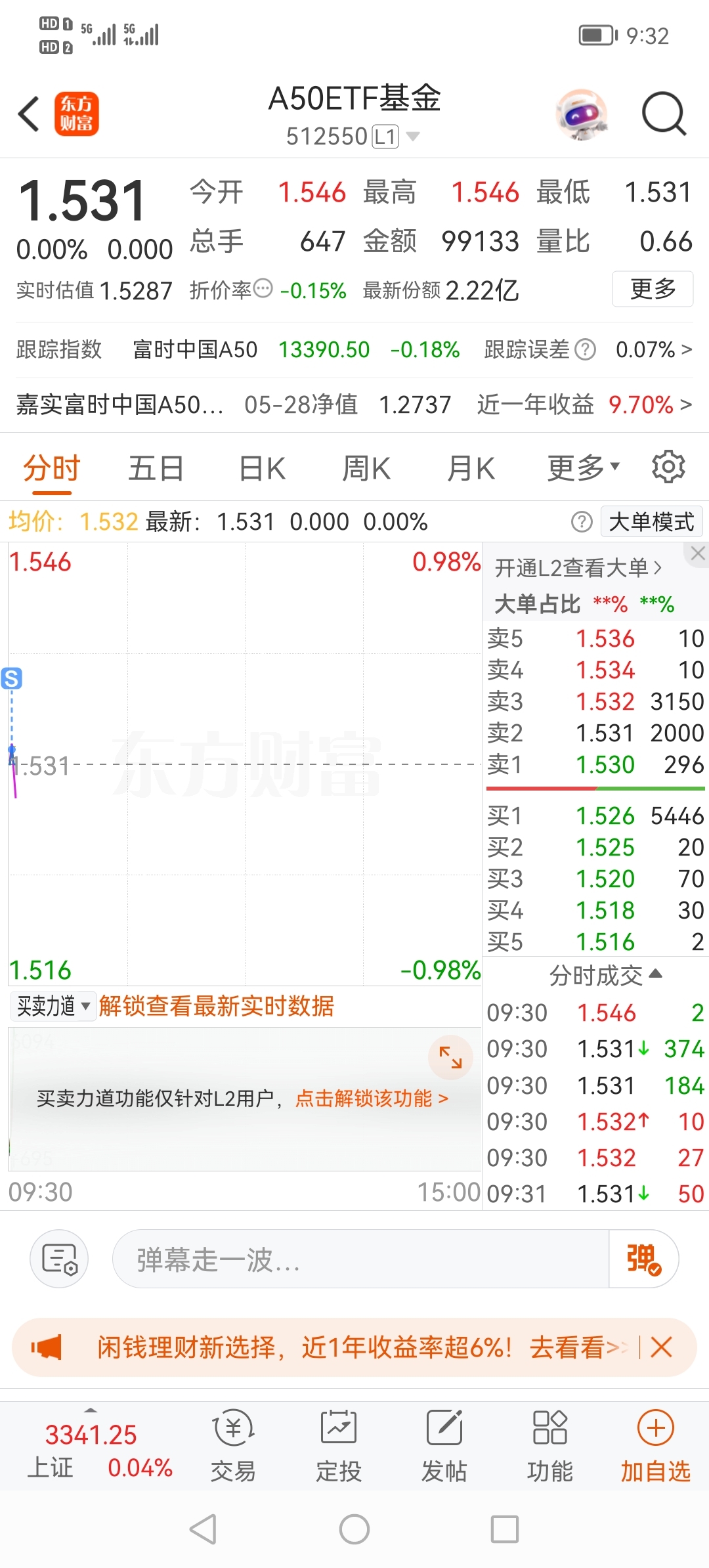709x1568 pixels.
Task: Open chart settings gear icon
Action: click(x=668, y=467)
